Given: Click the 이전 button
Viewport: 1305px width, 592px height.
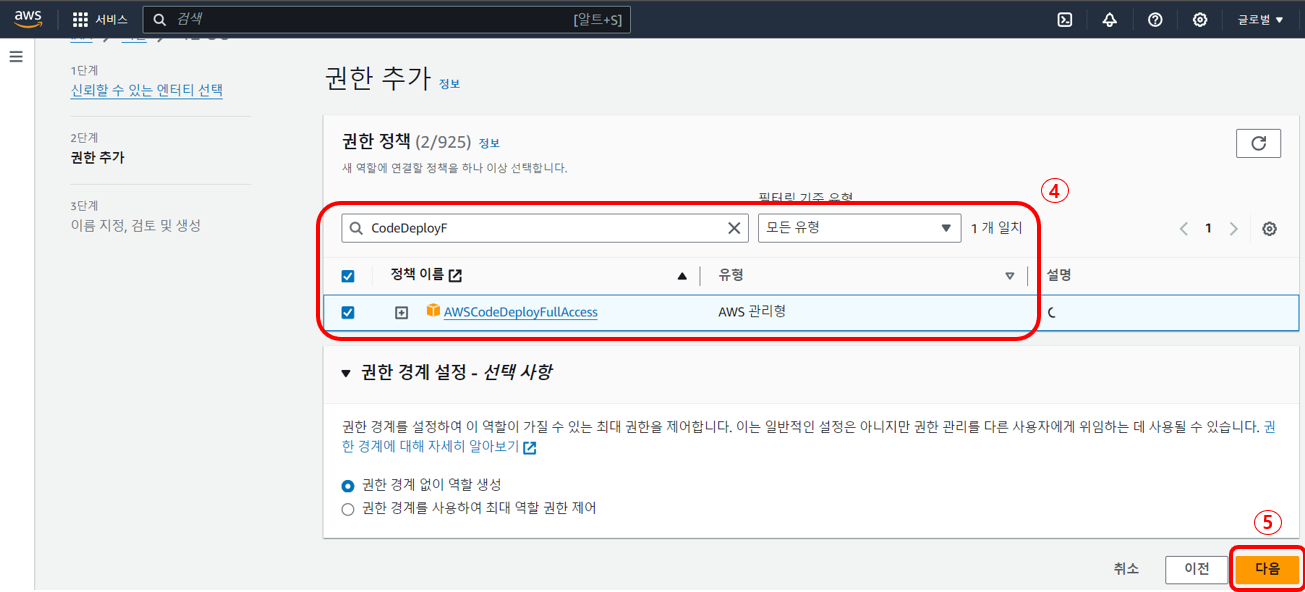Looking at the screenshot, I should (x=1196, y=569).
